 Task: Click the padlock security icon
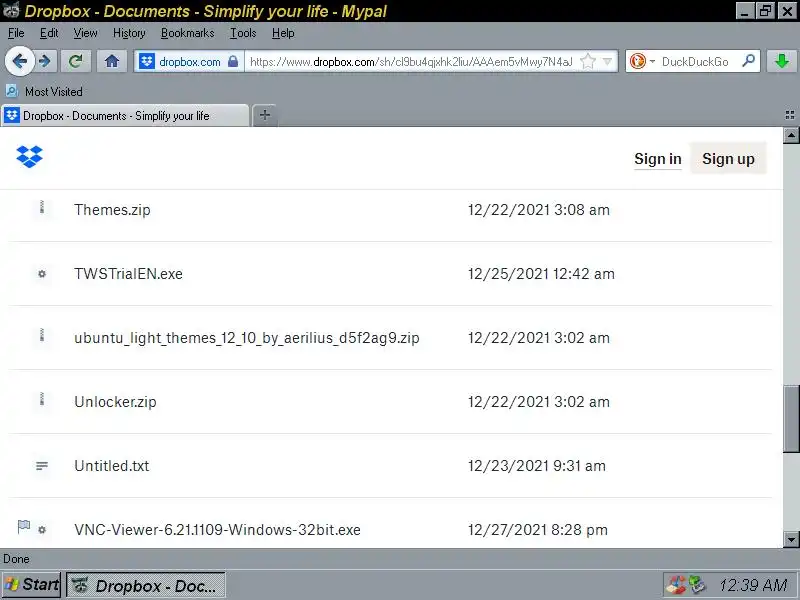(x=233, y=62)
